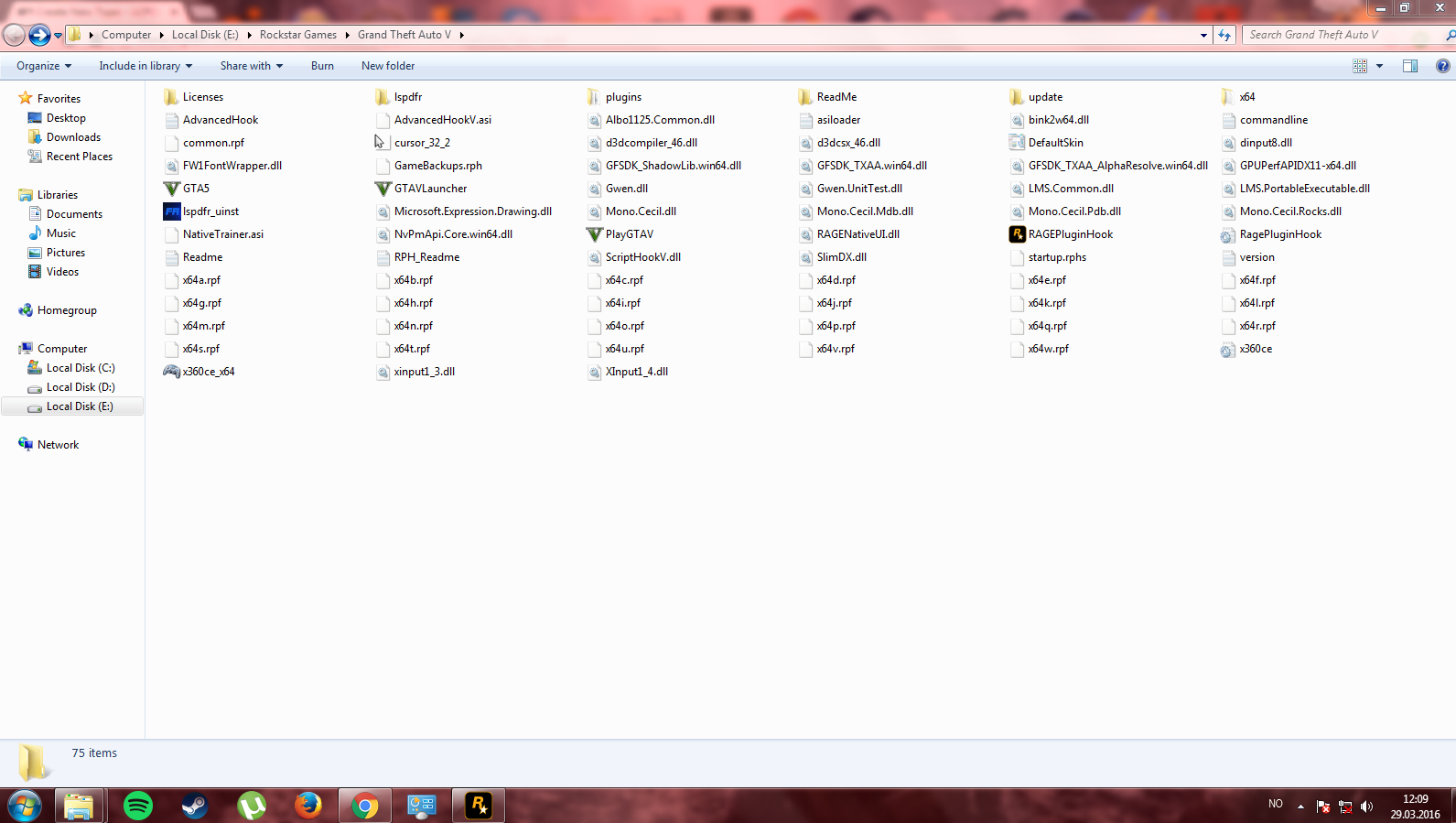
Task: Navigate to Rockstar Games in the address bar
Action: click(298, 35)
